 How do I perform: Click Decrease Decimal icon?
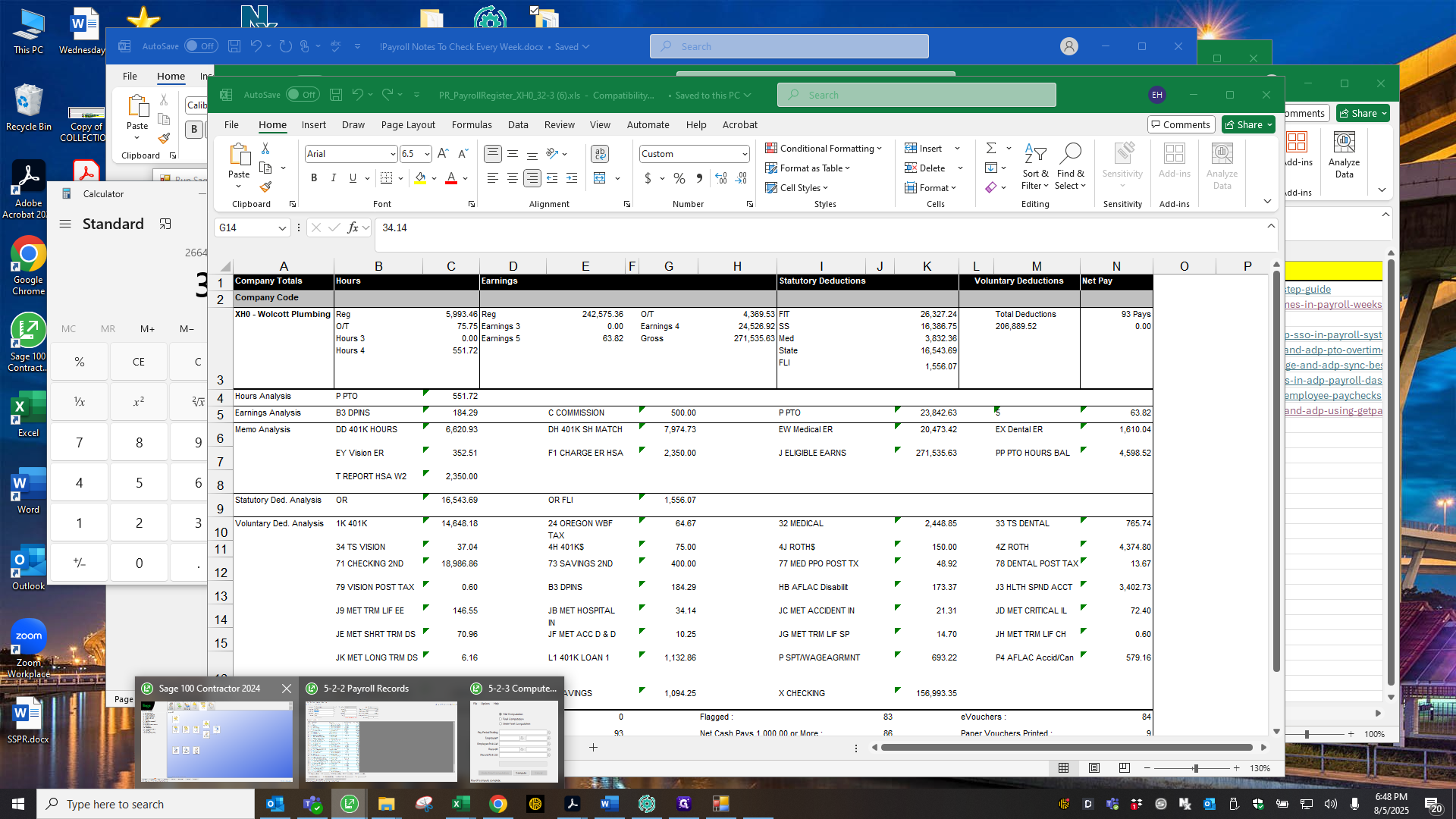point(741,178)
